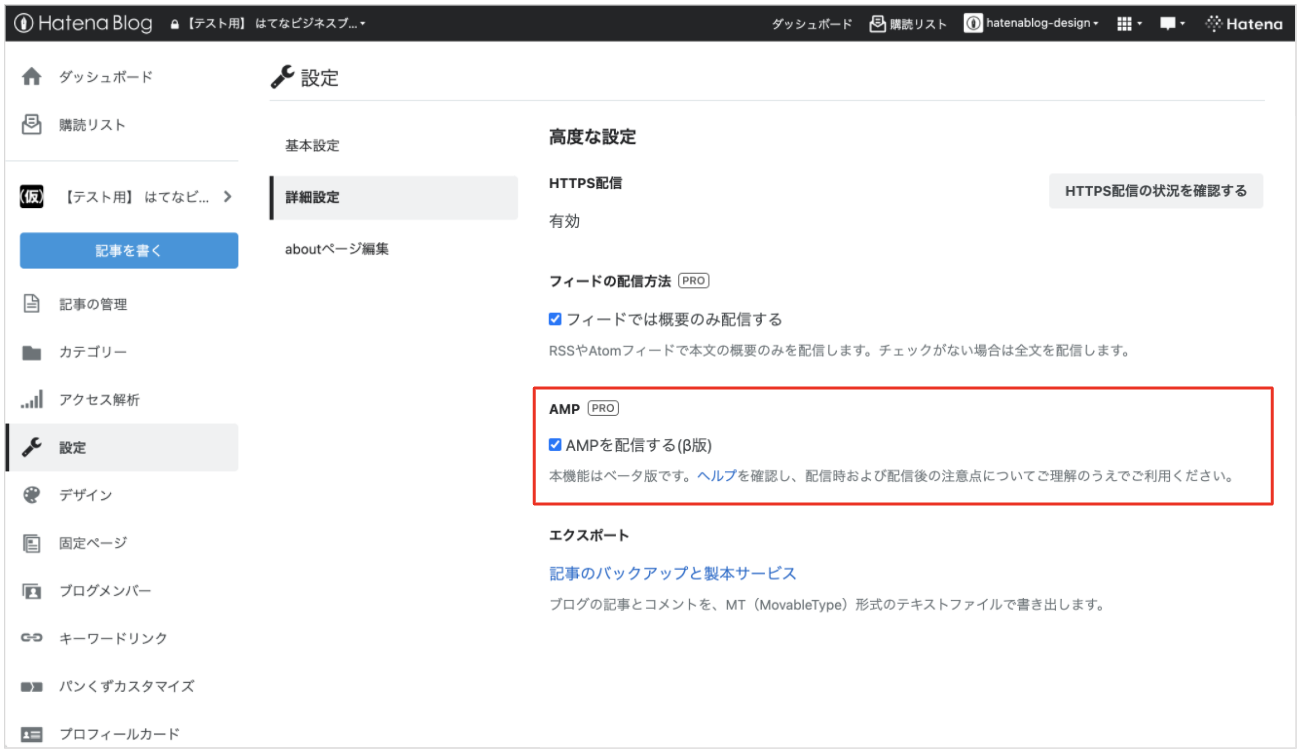Open design via the palette icon
This screenshot has height=756, width=1304.
pos(32,495)
